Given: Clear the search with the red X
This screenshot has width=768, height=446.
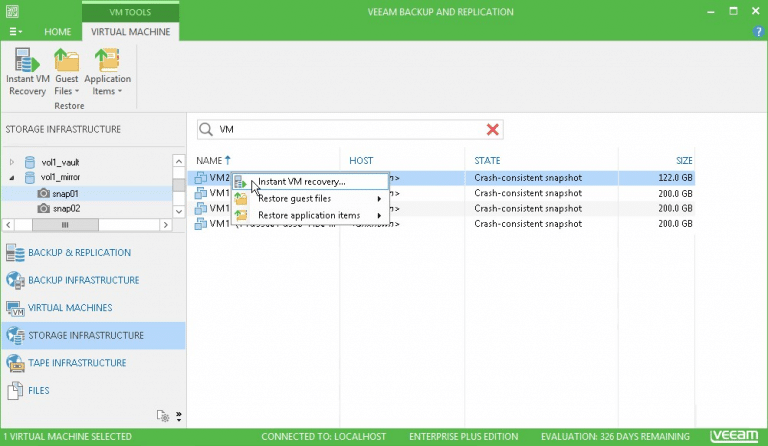Looking at the screenshot, I should pyautogui.click(x=493, y=129).
